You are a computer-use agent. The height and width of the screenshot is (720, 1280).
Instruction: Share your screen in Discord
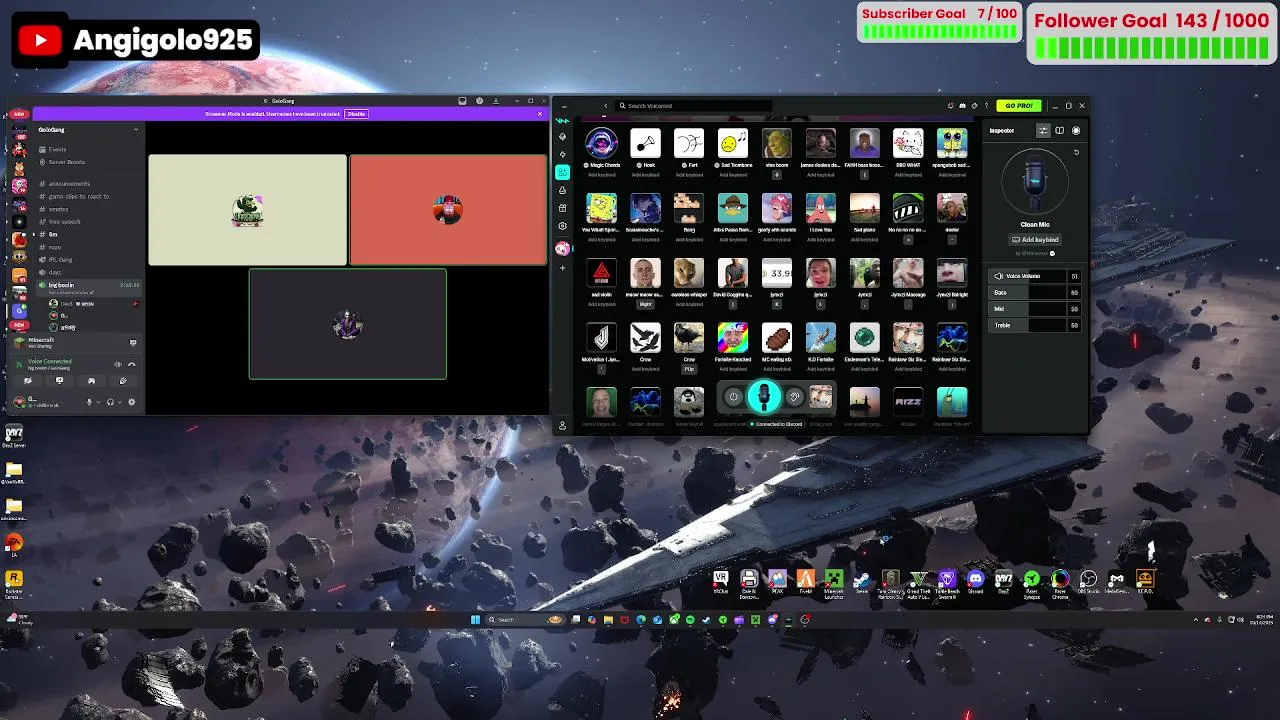[59, 381]
